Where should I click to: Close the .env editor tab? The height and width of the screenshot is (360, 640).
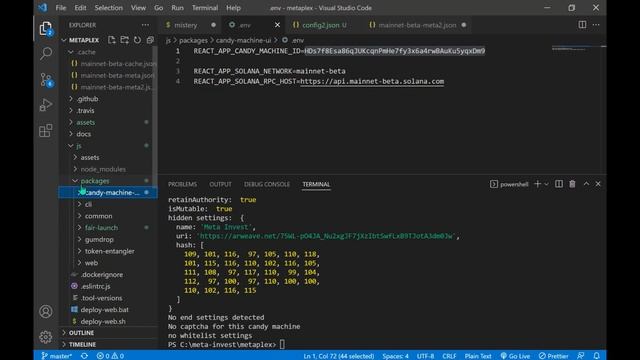click(x=278, y=25)
